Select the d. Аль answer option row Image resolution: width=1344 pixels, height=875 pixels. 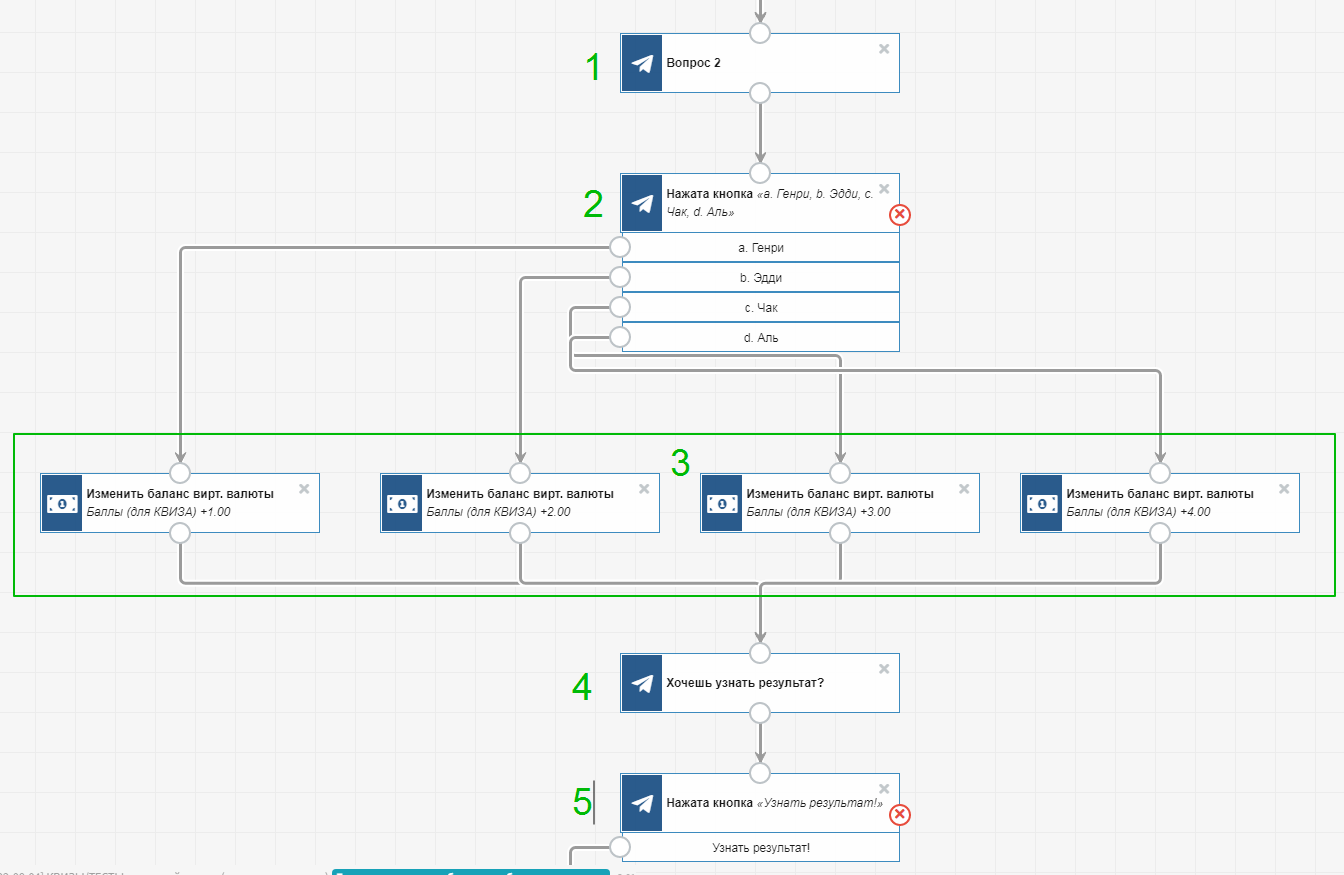pos(760,337)
